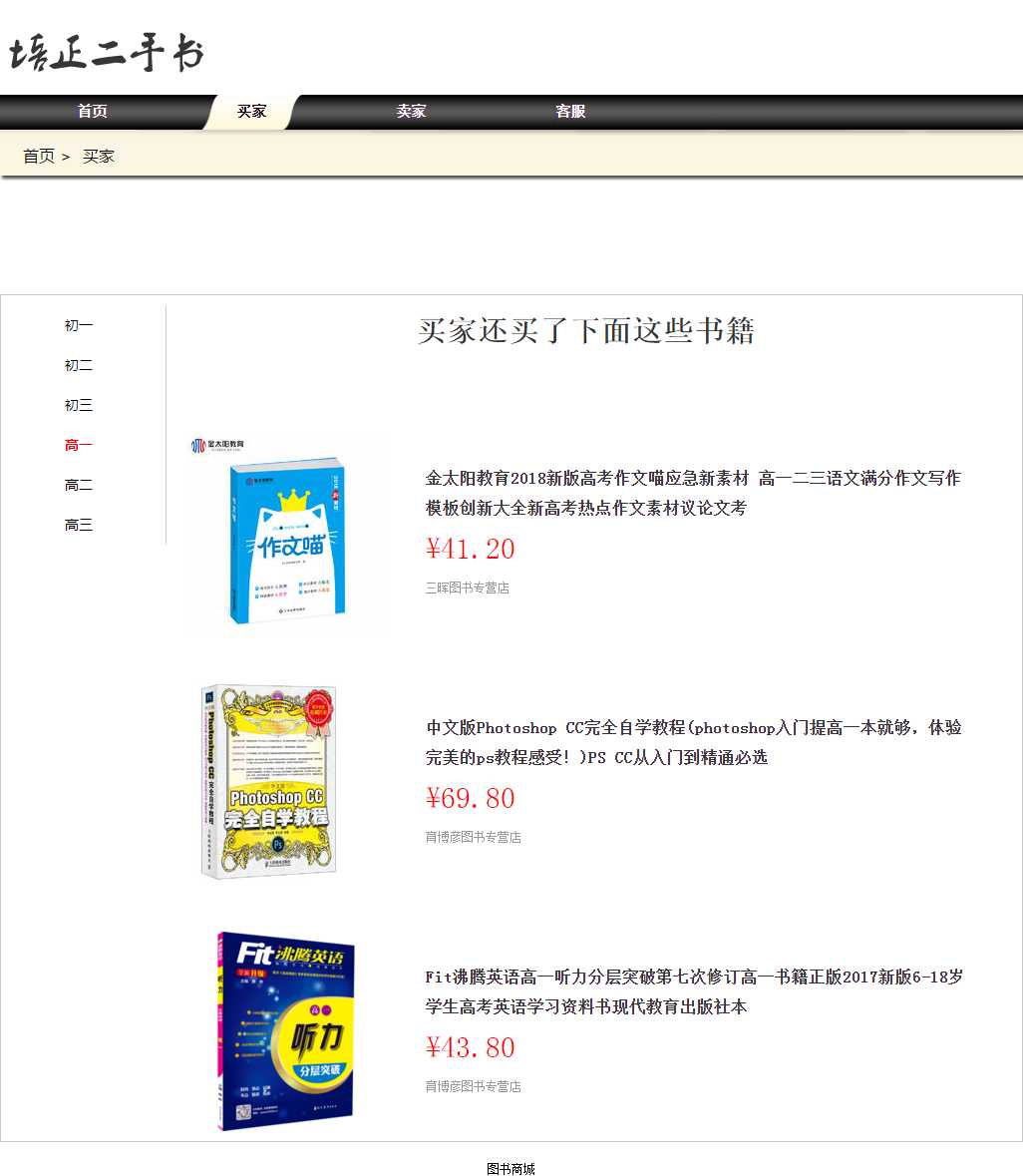
Task: Open the Photoshop CC book cover image
Action: 271,782
